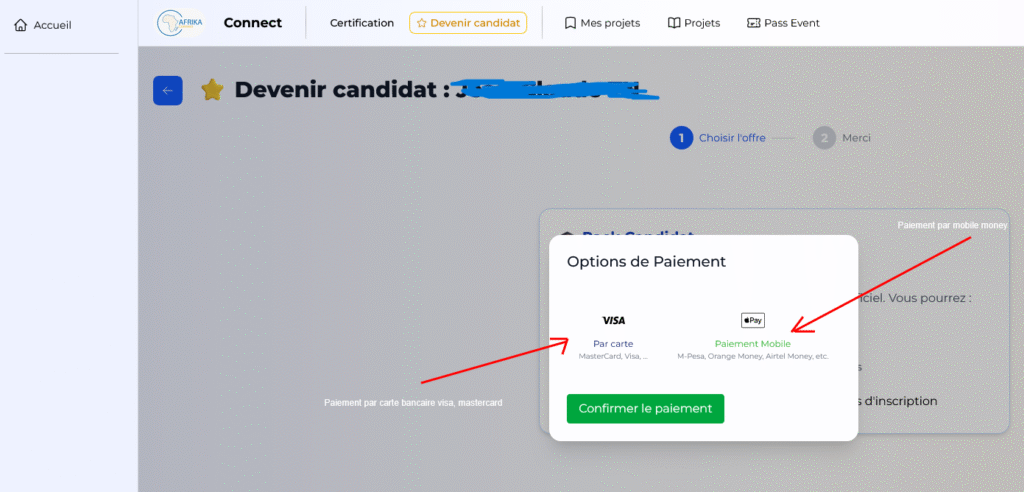
Task: Click the gold star next to page title
Action: pyautogui.click(x=212, y=90)
